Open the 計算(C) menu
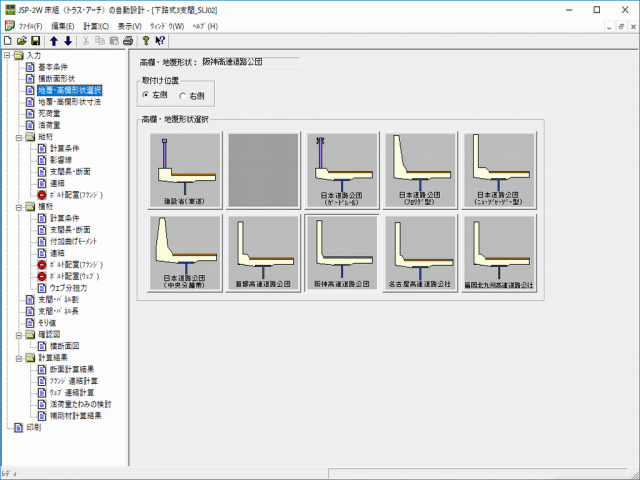This screenshot has width=640, height=480. [x=96, y=25]
